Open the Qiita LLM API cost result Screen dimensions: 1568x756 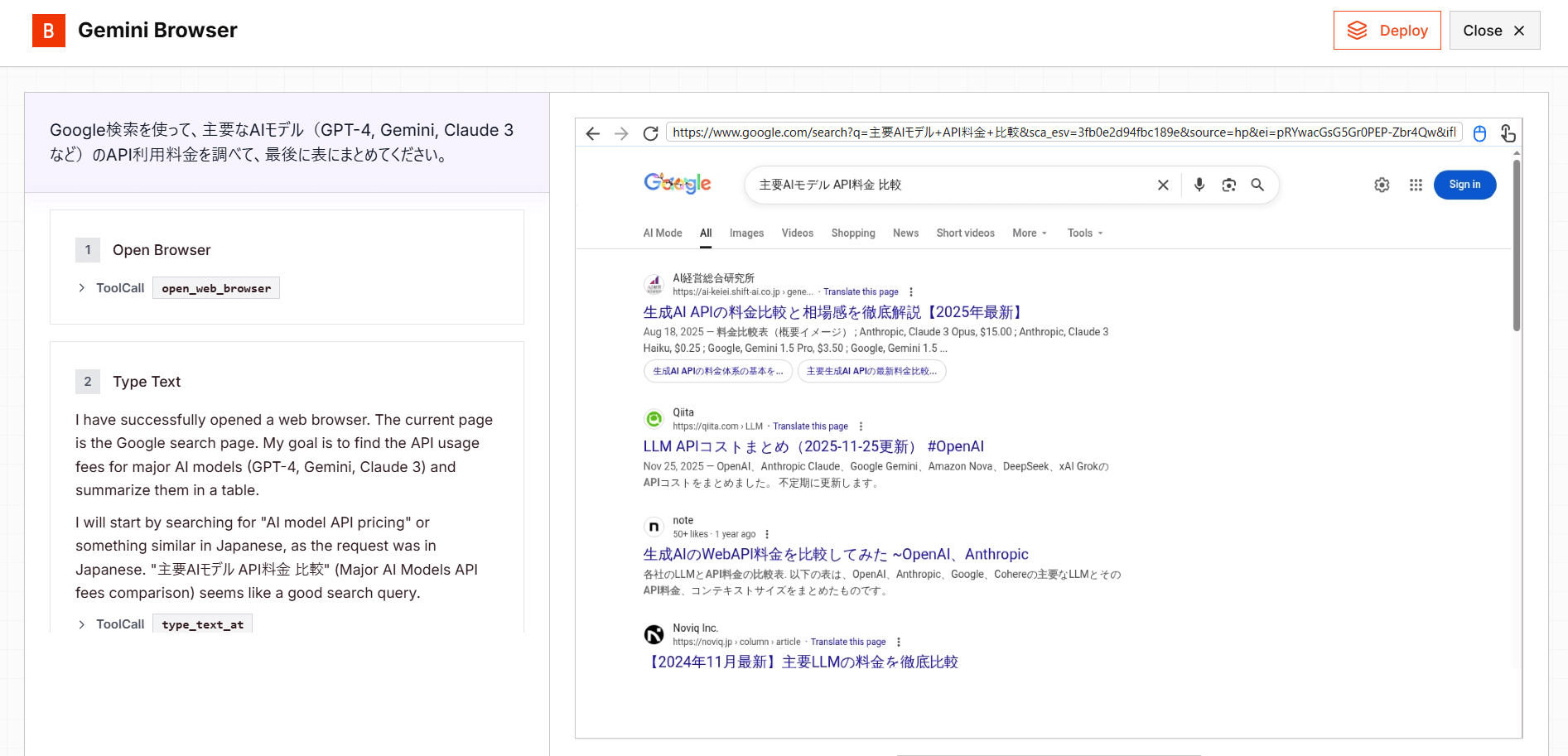coord(813,446)
